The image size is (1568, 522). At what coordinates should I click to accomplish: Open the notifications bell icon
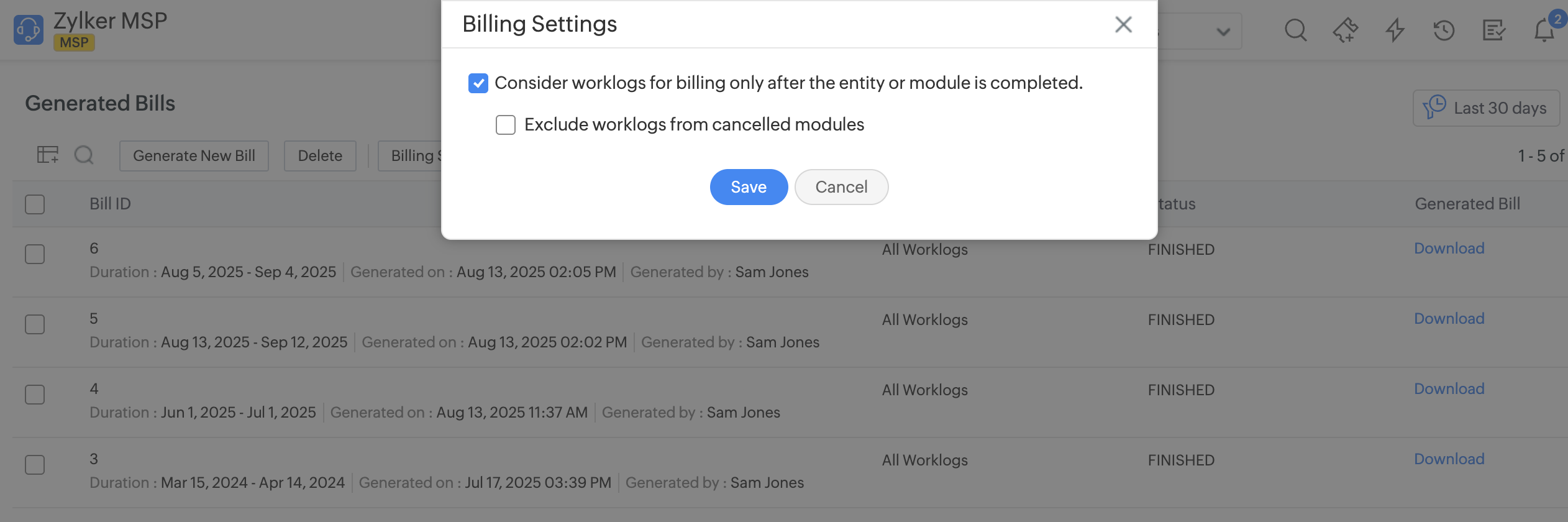coord(1544,30)
